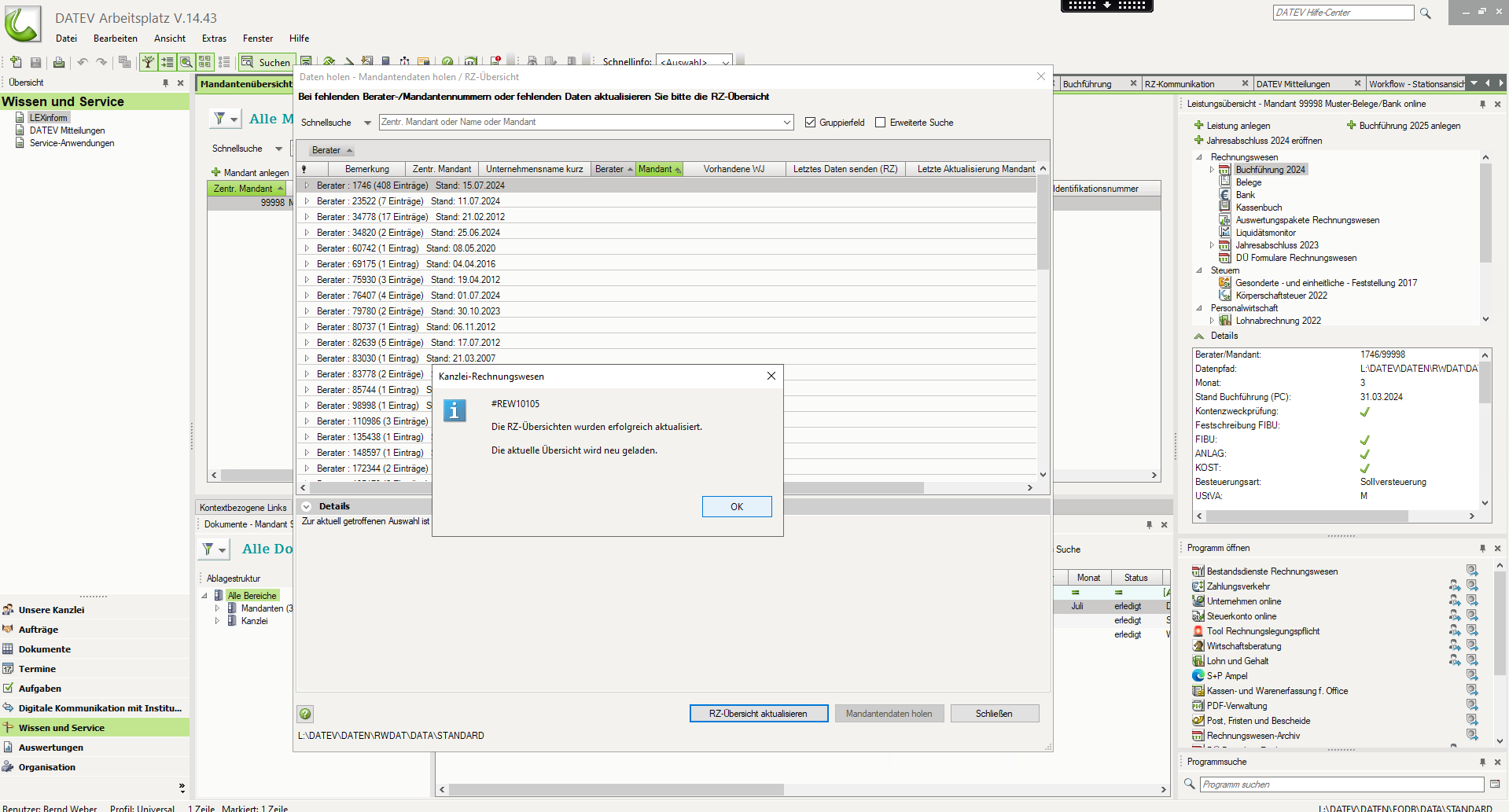The width and height of the screenshot is (1509, 812).
Task: Click the magnifier icon beside DATEV Hilfe-Center
Action: (x=1425, y=13)
